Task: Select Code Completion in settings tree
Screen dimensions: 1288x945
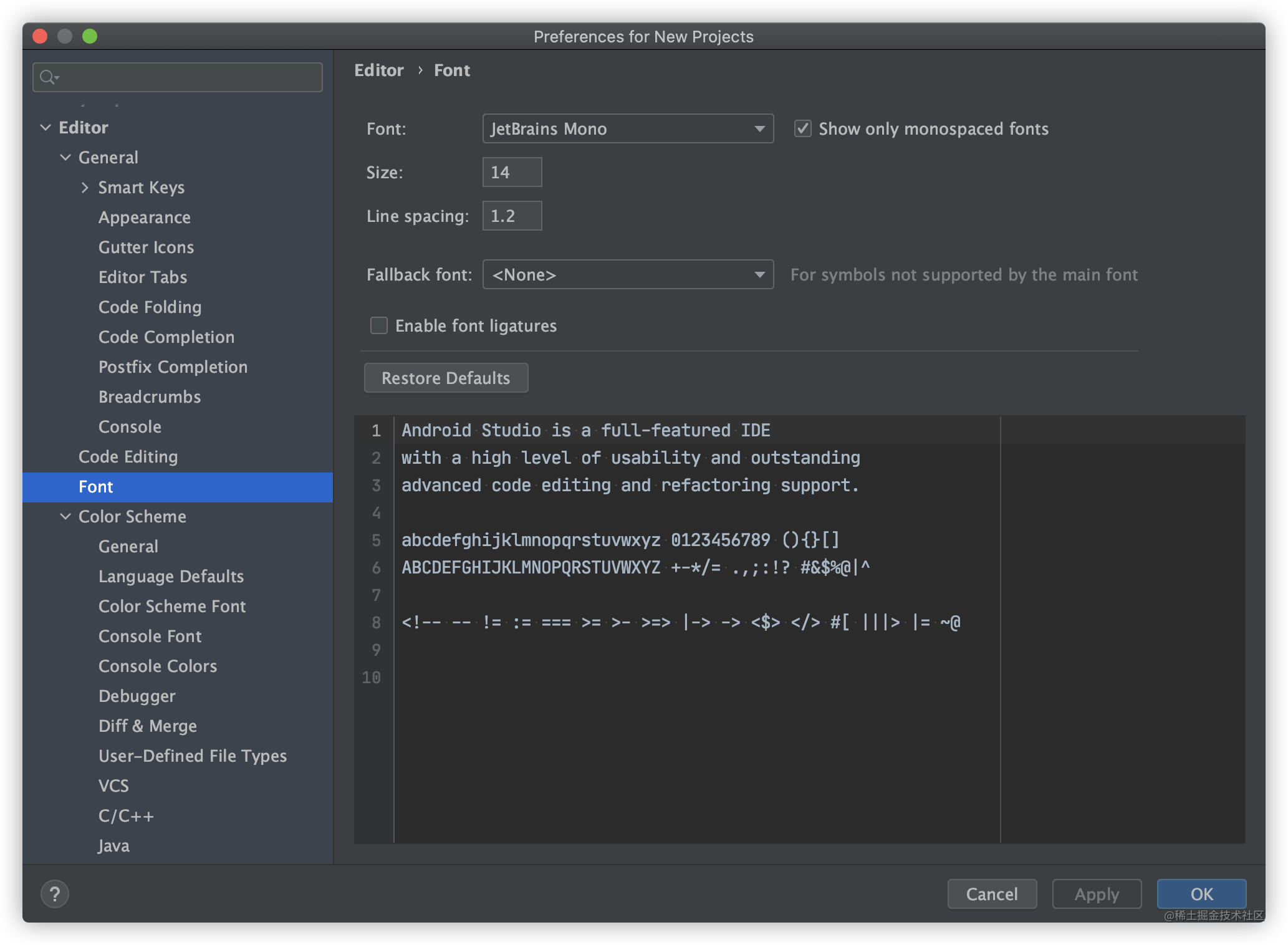Action: (x=166, y=337)
